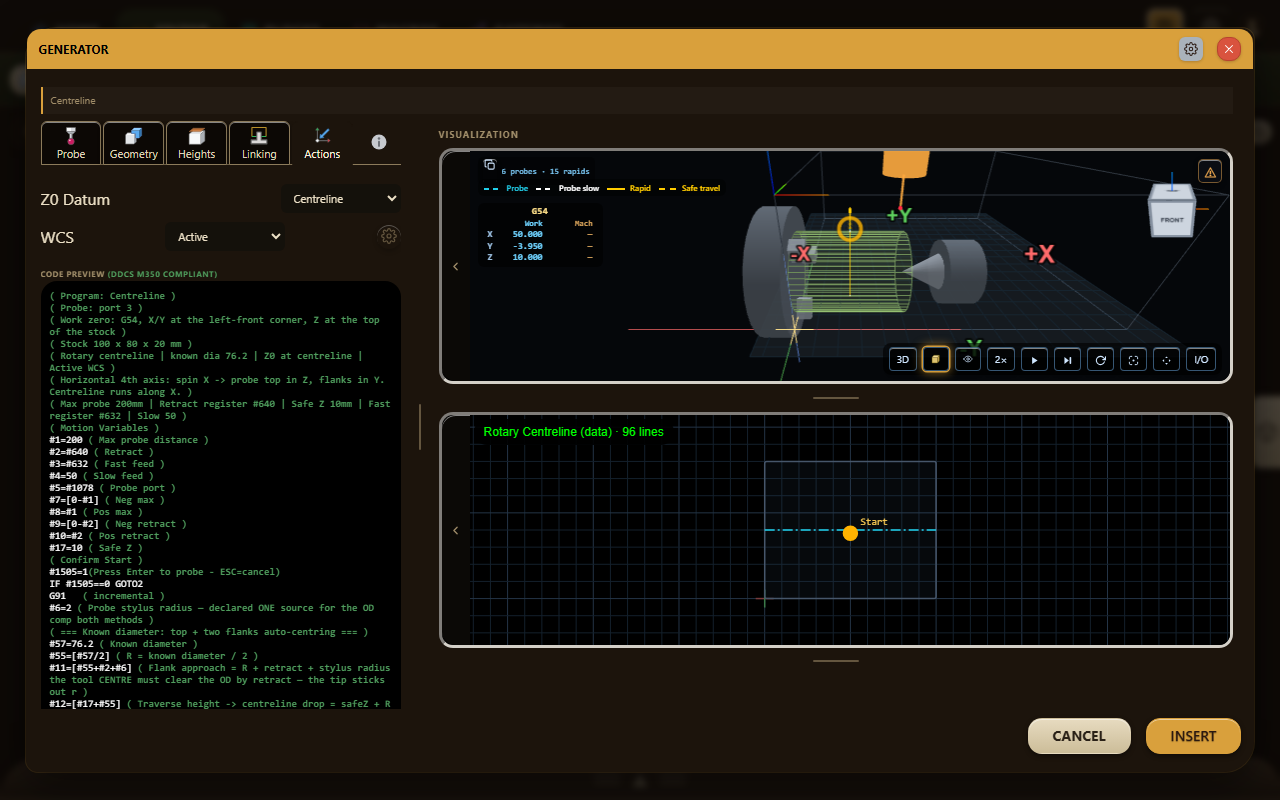The image size is (1280, 800).
Task: Open Generator settings gear in title bar
Action: (x=1191, y=49)
